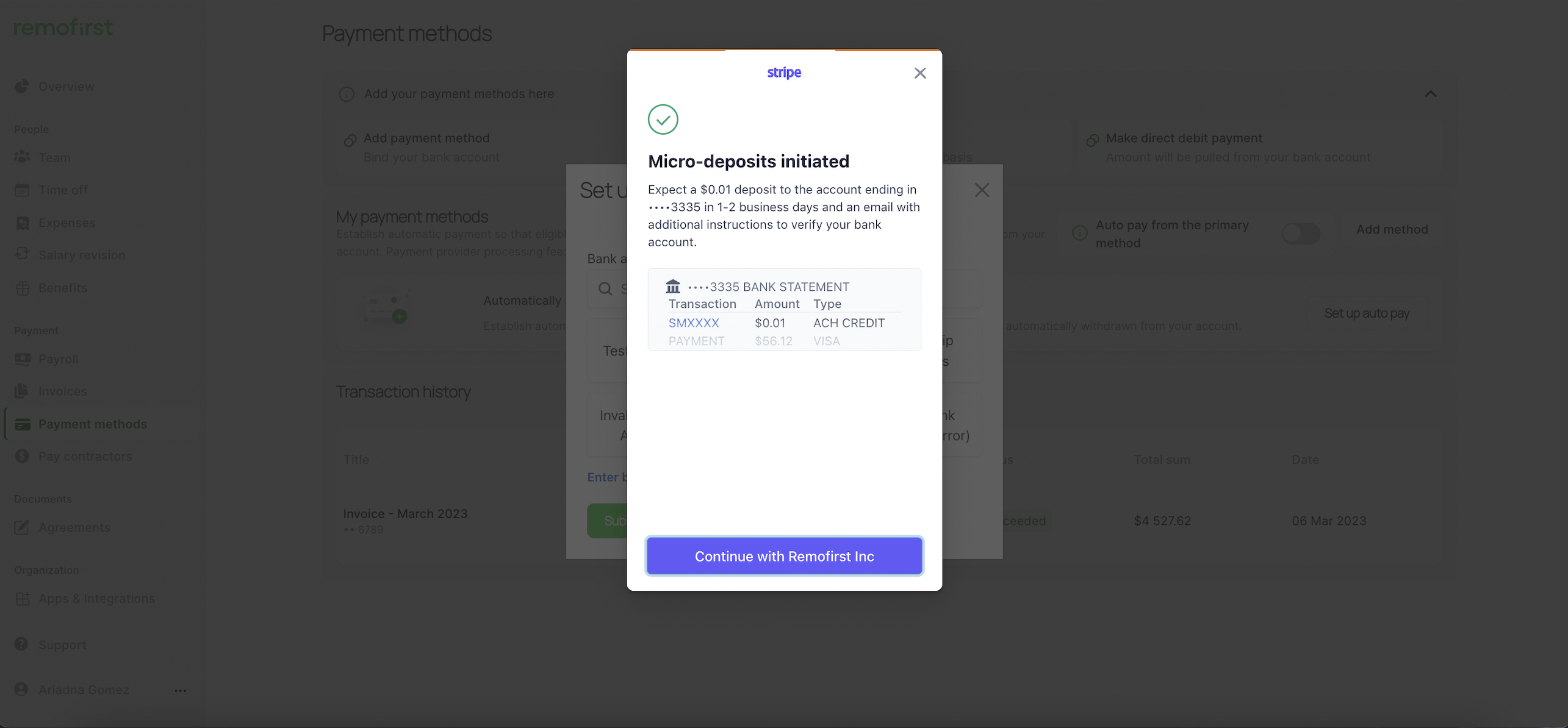The width and height of the screenshot is (1568, 728).
Task: Open Ariadna Gomez account options menu
Action: point(180,690)
